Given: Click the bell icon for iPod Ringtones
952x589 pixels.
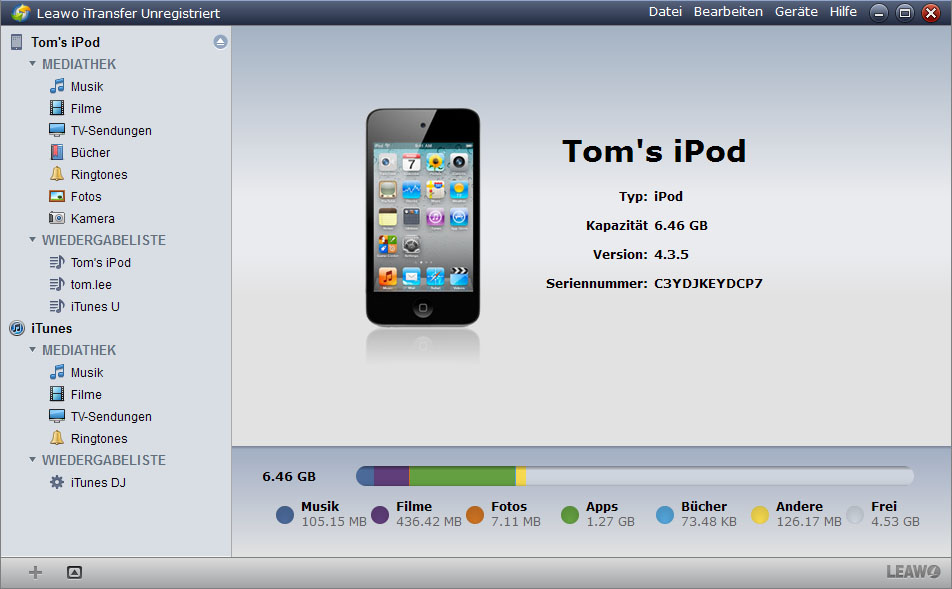Looking at the screenshot, I should tap(57, 174).
